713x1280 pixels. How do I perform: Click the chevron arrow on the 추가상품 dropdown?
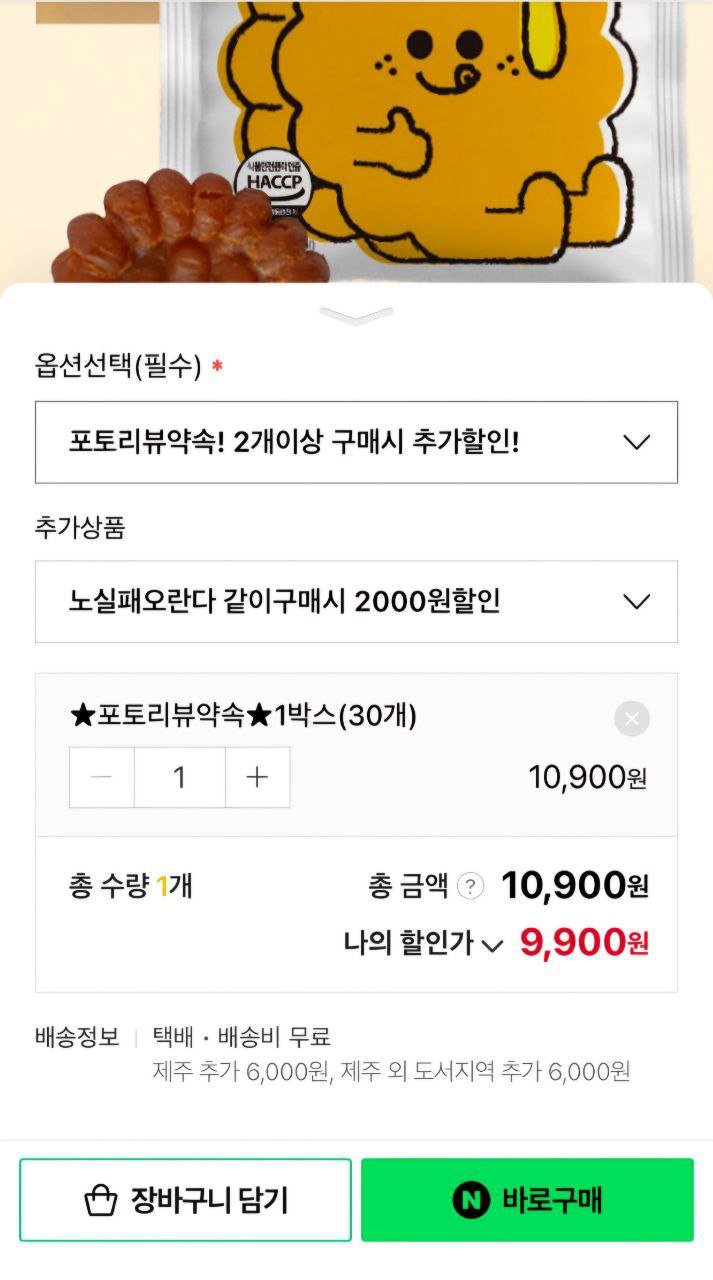pos(636,602)
